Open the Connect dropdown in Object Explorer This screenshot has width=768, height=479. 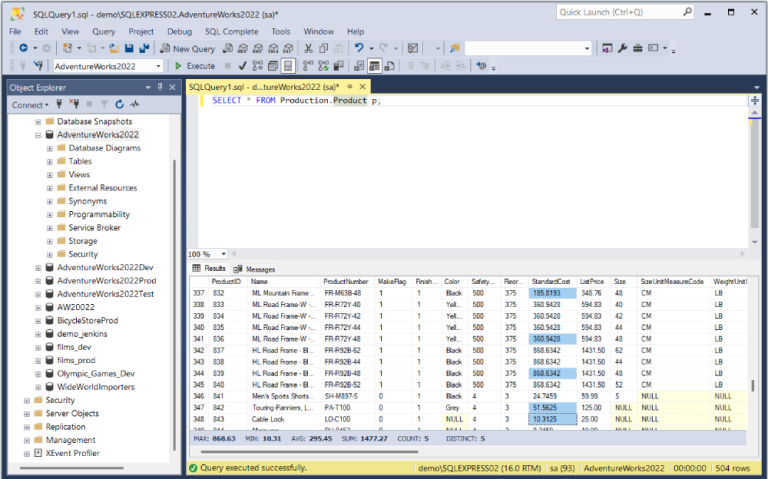pos(30,105)
